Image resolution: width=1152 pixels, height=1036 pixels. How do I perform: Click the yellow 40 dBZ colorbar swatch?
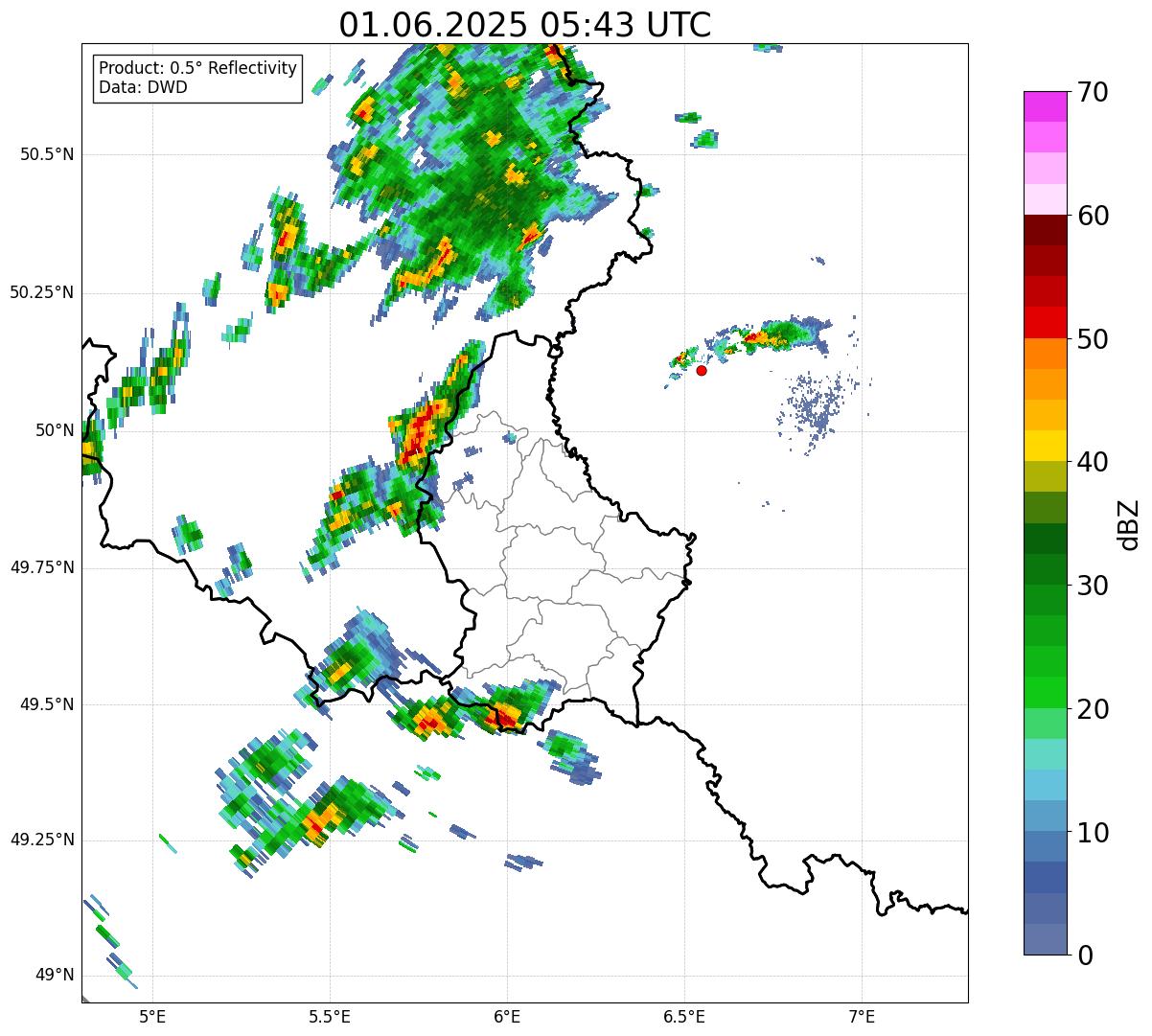coord(1045,446)
